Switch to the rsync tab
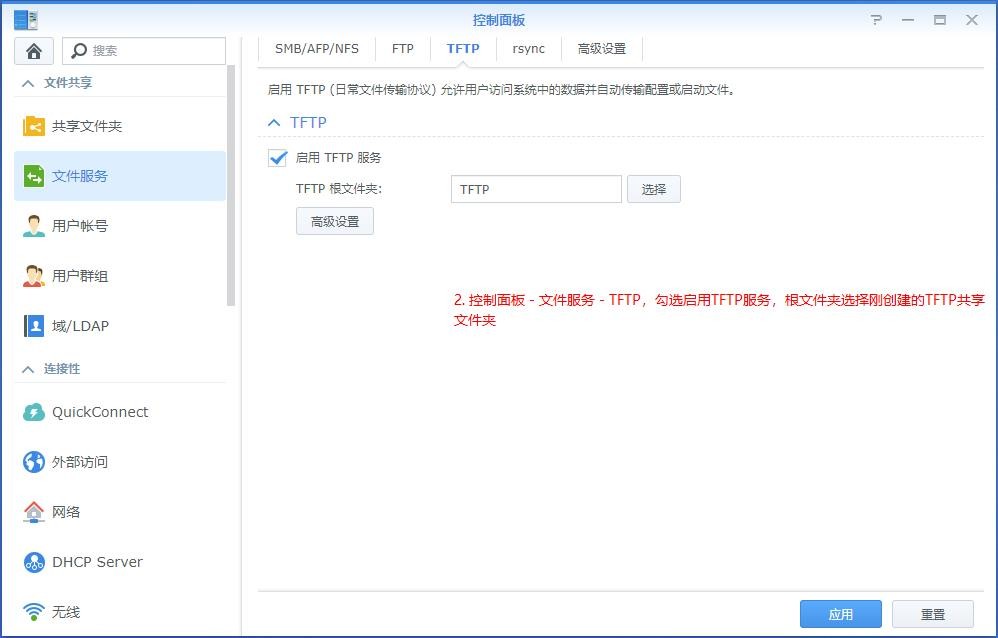 [x=528, y=48]
